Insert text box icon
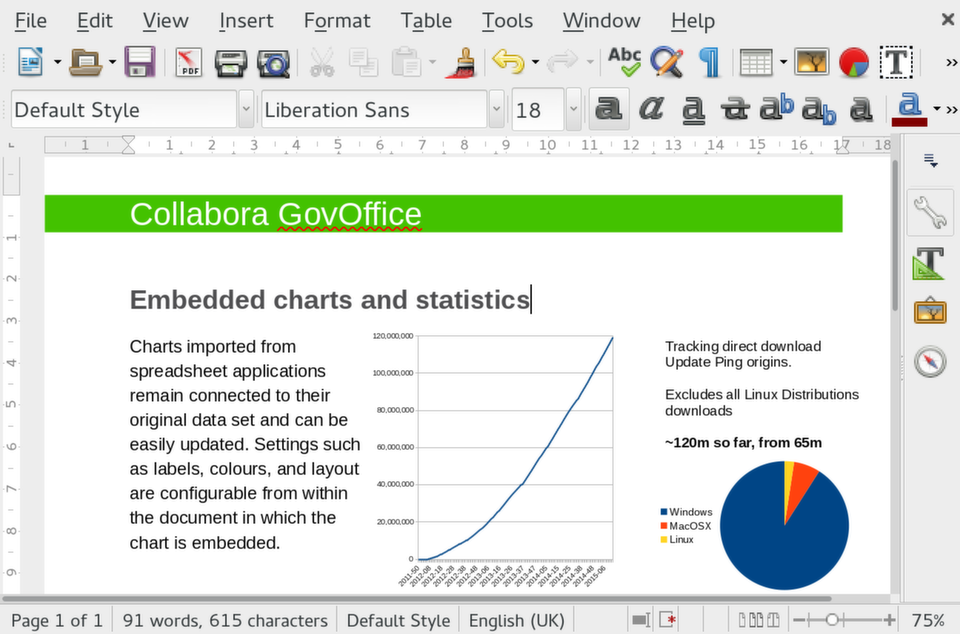960x634 pixels. [x=896, y=62]
